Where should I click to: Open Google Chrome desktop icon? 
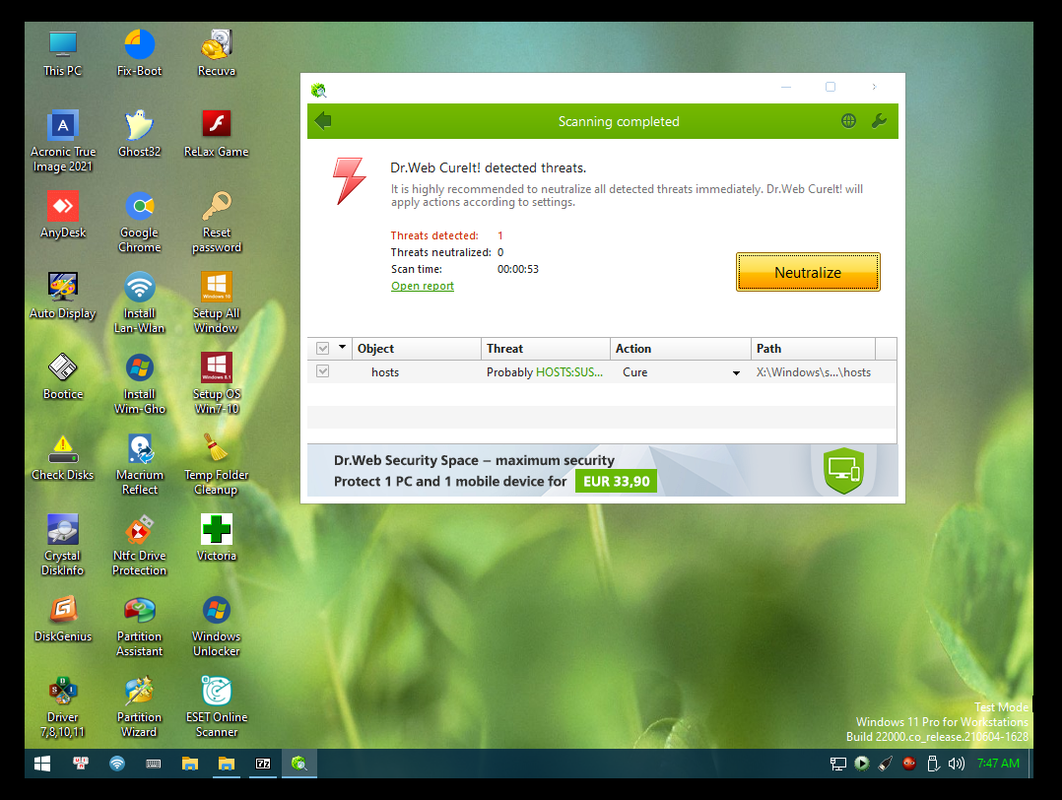tap(140, 222)
